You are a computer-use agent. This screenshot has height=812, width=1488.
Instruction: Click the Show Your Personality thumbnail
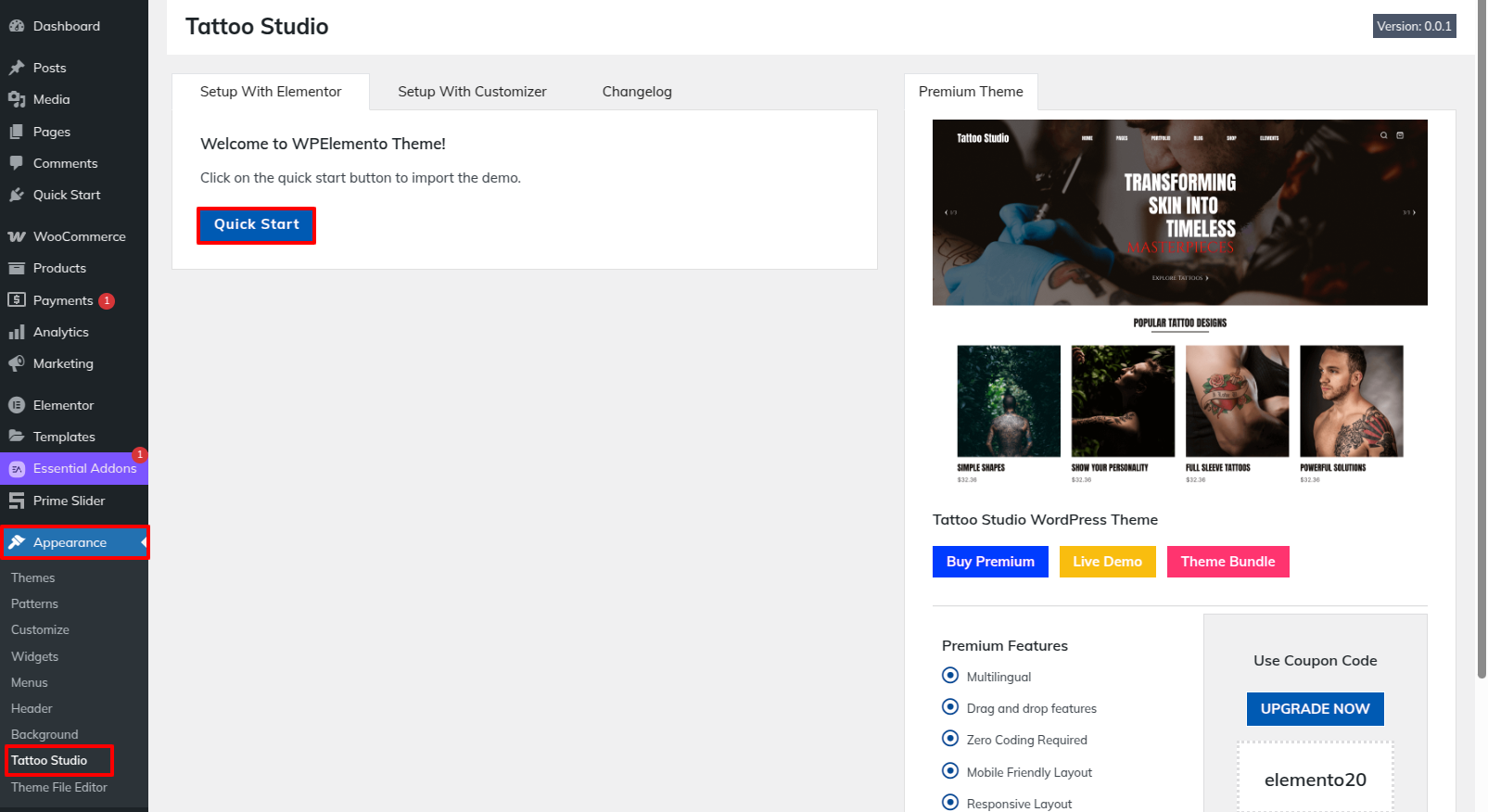(x=1123, y=401)
